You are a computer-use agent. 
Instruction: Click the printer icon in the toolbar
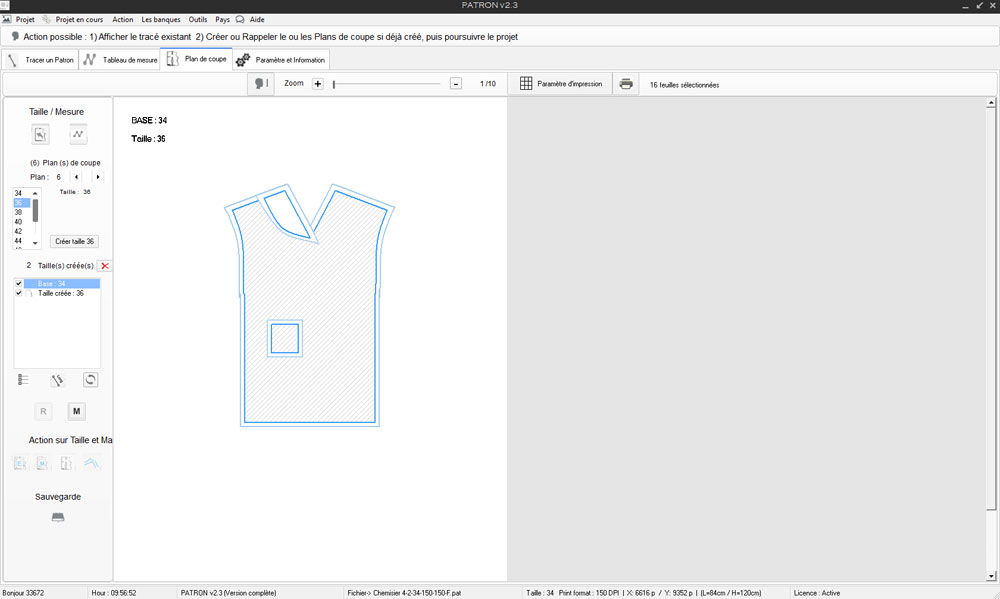pos(626,84)
